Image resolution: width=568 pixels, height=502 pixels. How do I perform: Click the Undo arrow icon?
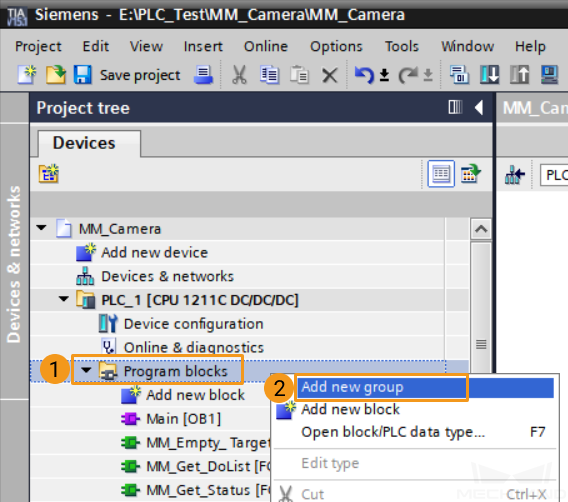point(364,75)
